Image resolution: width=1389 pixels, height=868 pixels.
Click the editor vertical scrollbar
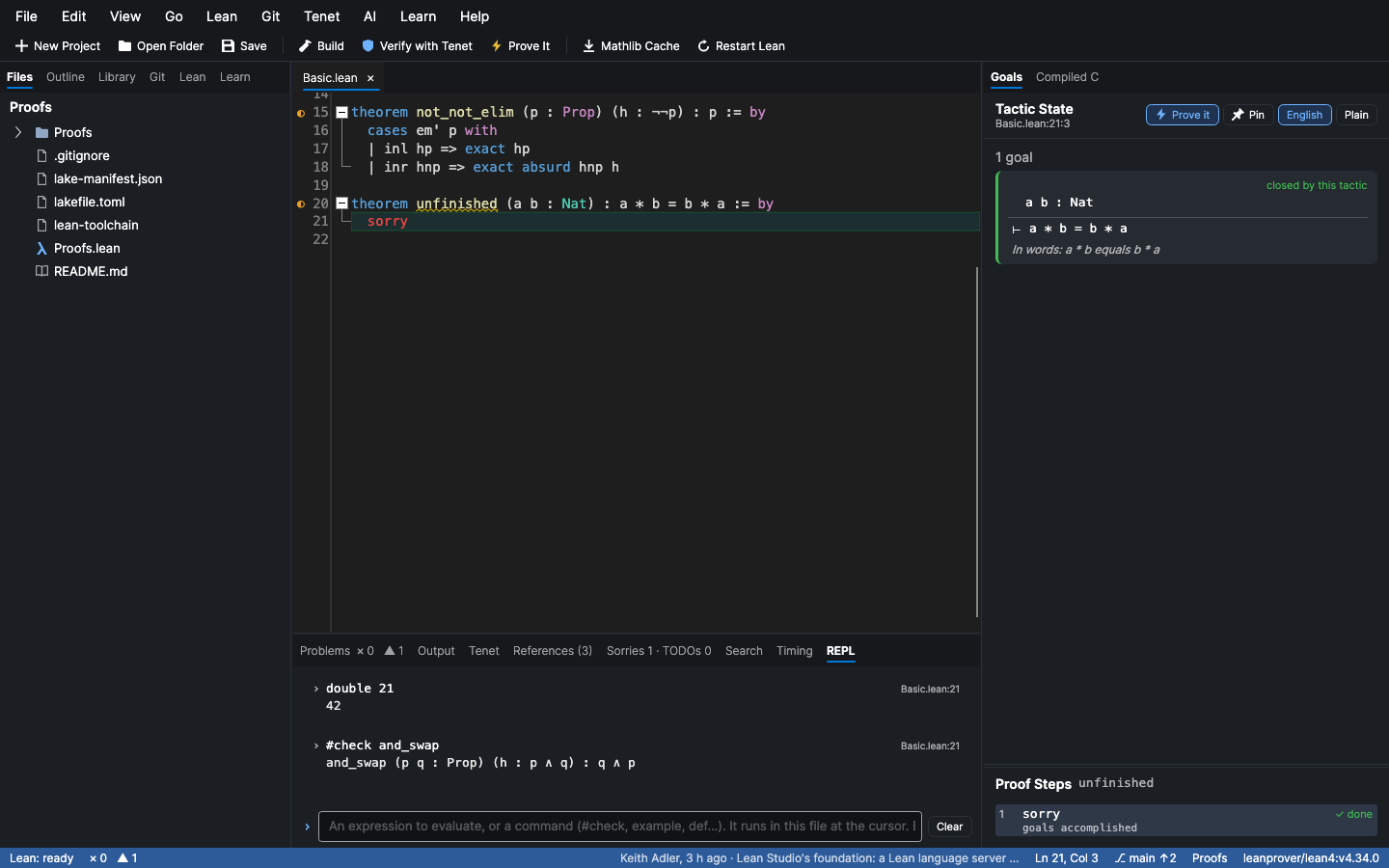(x=977, y=442)
